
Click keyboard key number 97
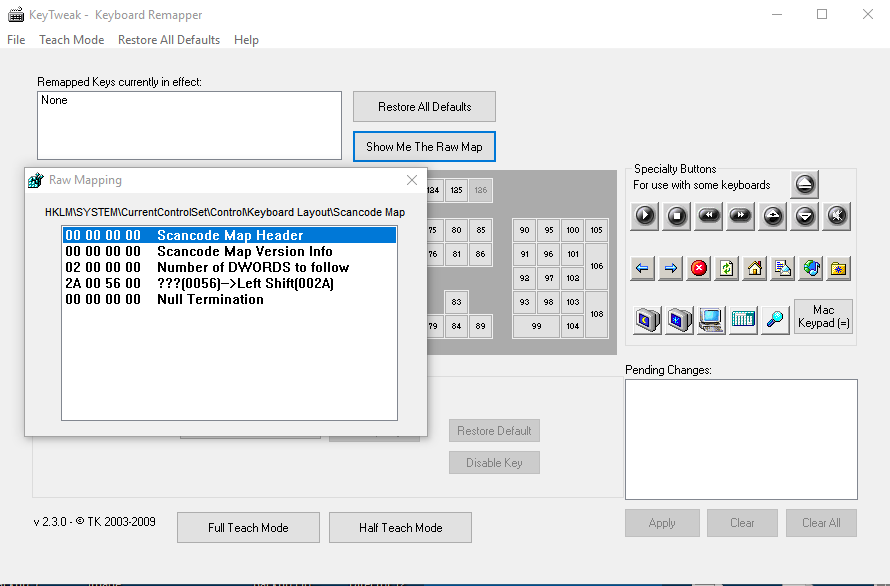[549, 278]
